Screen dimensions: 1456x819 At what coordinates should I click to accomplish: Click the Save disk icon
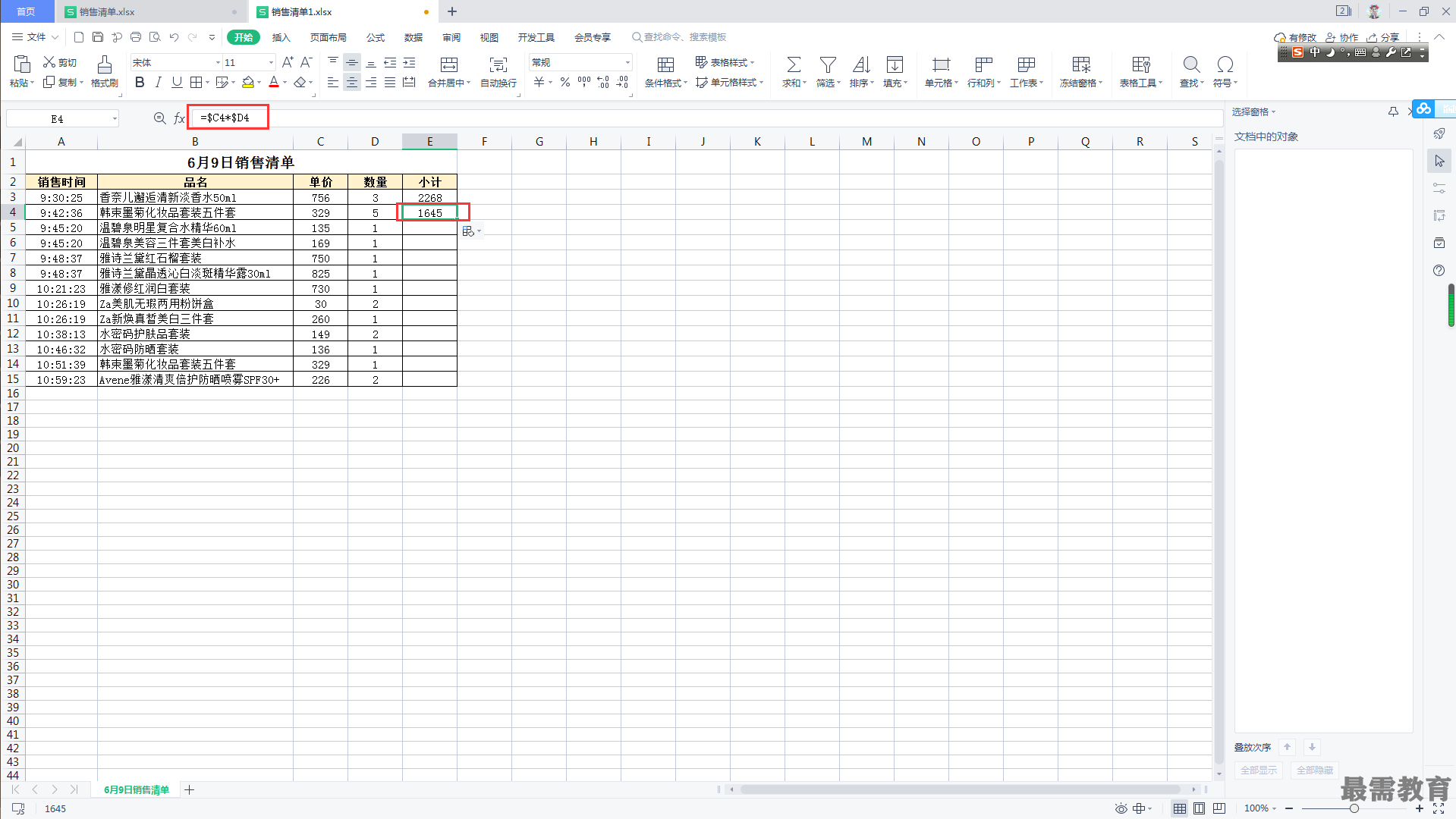98,36
